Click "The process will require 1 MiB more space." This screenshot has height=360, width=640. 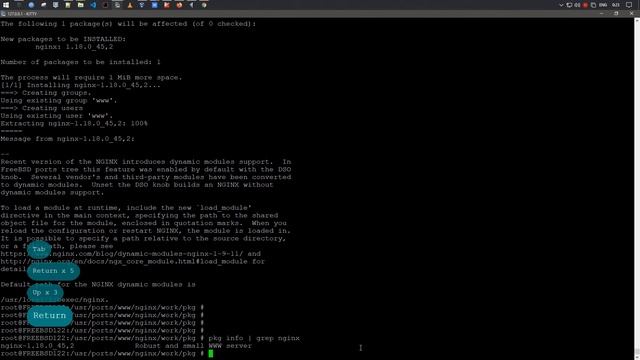coord(91,78)
